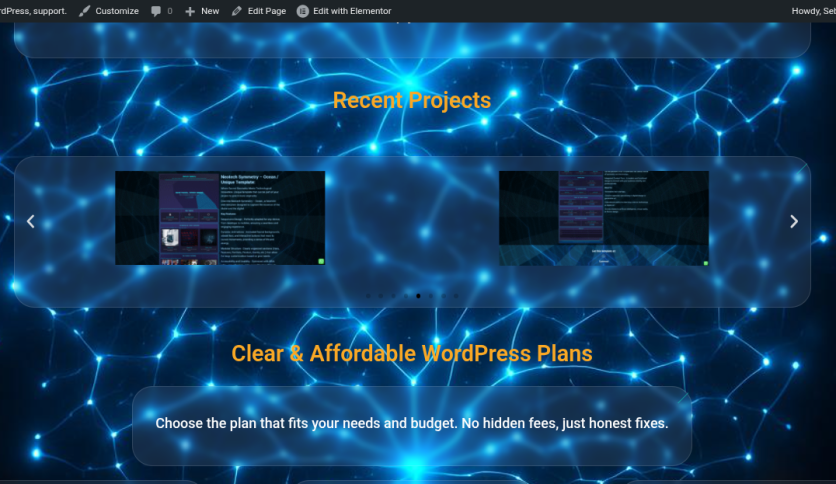This screenshot has height=484, width=836.
Task: Launch Edit with Elementor
Action: (344, 11)
